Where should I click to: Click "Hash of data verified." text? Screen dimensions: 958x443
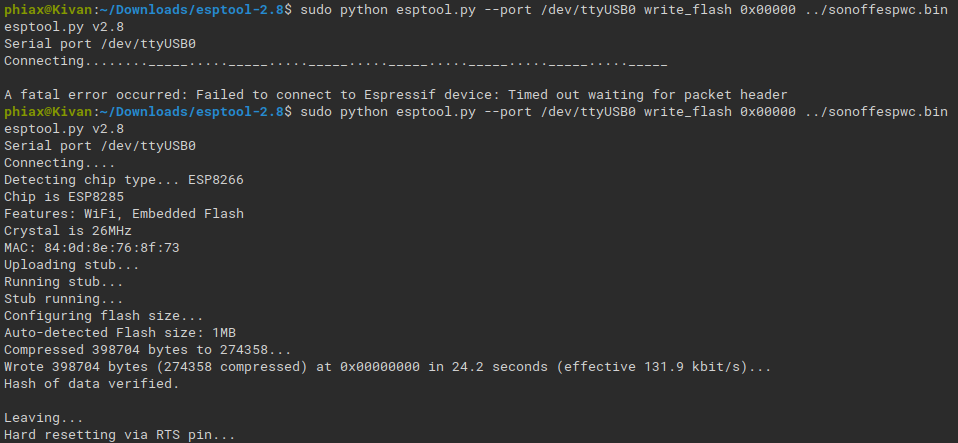click(91, 383)
